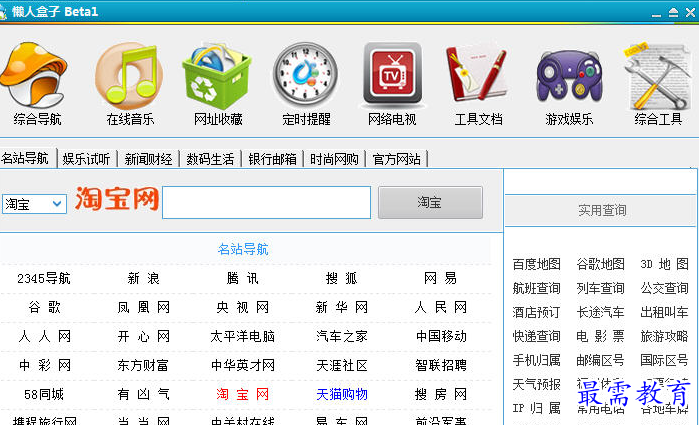The width and height of the screenshot is (699, 425).
Task: Open the 网易 link
Action: (x=440, y=278)
